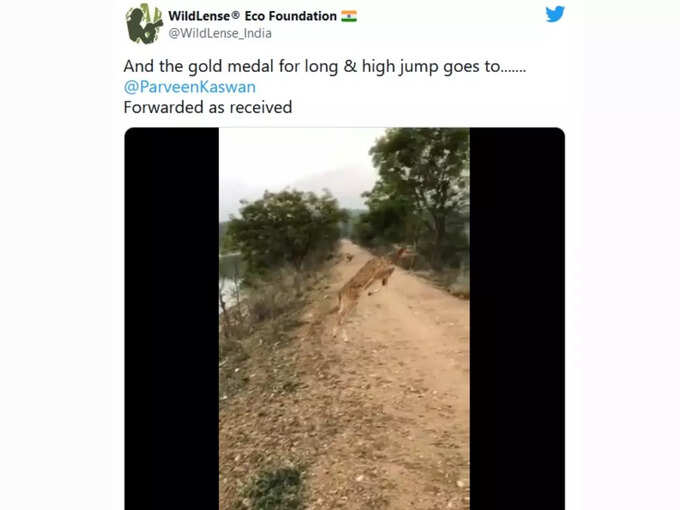Image resolution: width=680 pixels, height=510 pixels.
Task: Click the Twitter bird logo
Action: click(x=555, y=14)
